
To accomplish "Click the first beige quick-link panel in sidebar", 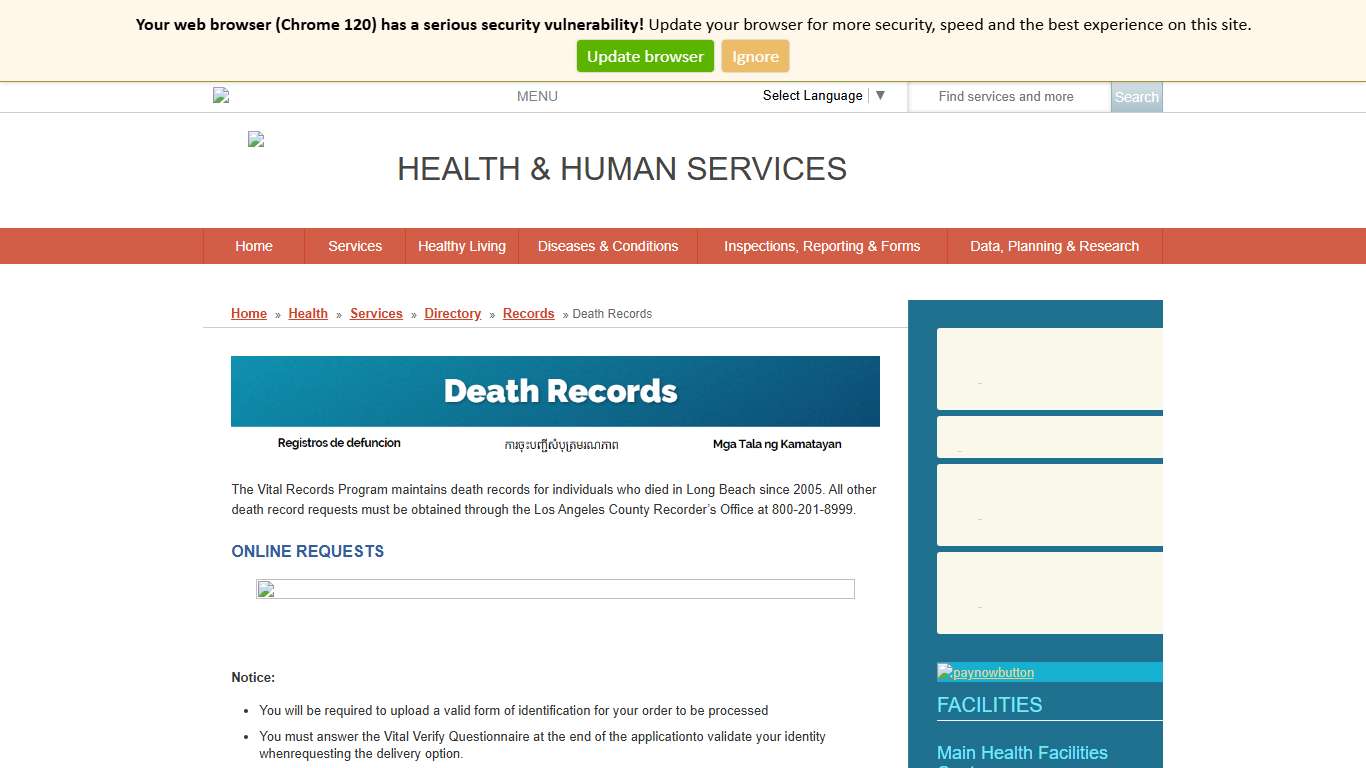I will 1049,369.
